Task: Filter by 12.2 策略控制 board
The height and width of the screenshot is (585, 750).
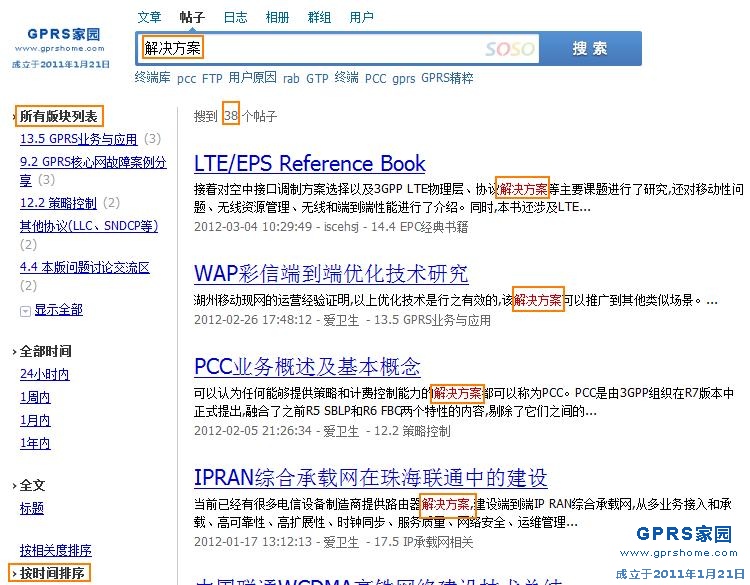Action: (x=58, y=203)
